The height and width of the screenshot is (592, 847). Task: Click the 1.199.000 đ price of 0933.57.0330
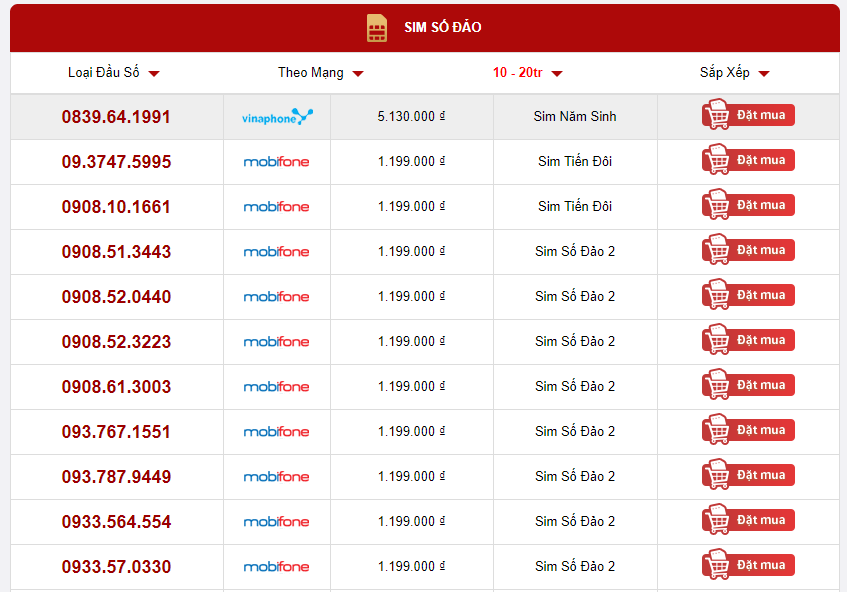(x=411, y=566)
